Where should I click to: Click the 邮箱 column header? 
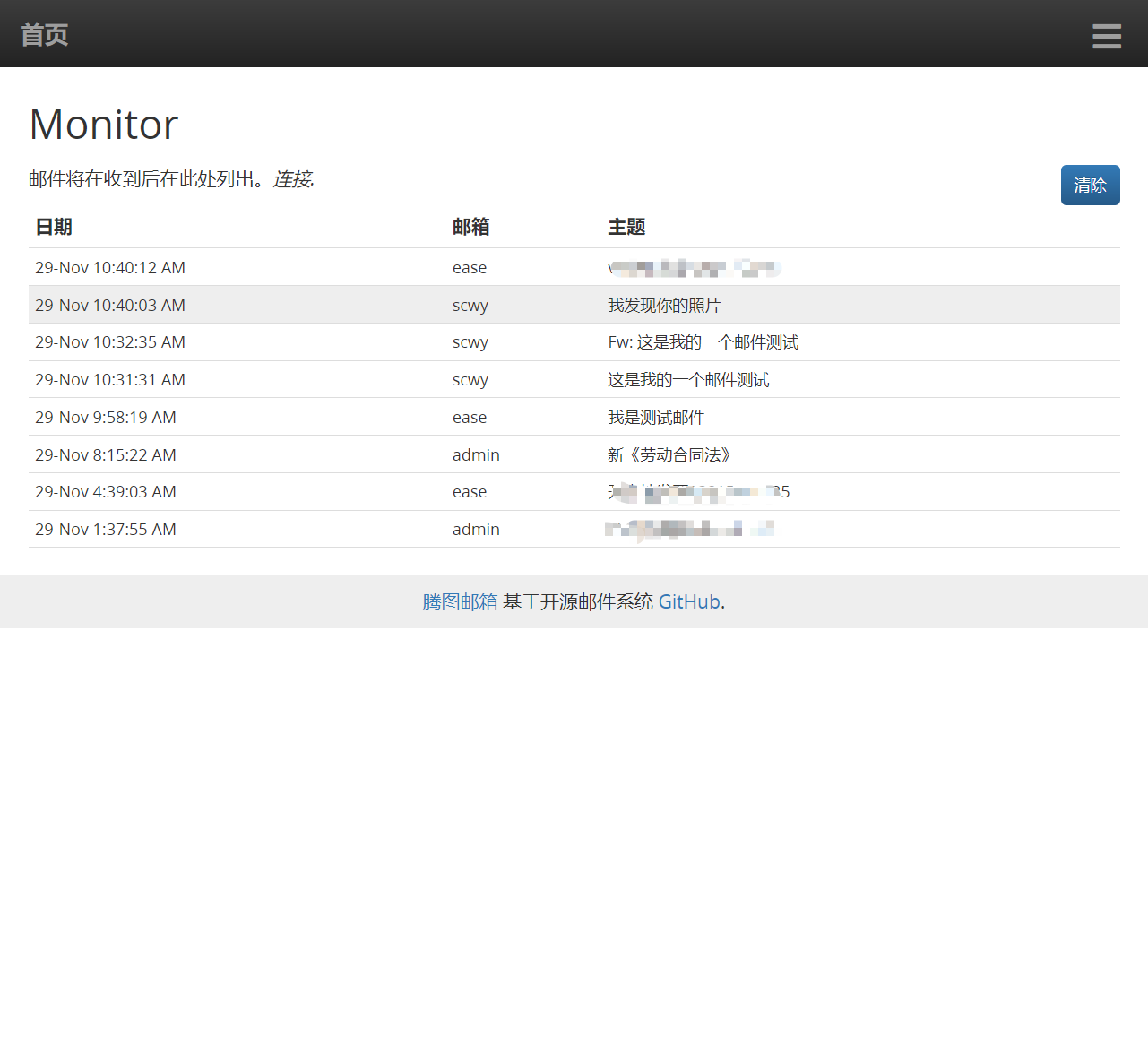pos(470,228)
